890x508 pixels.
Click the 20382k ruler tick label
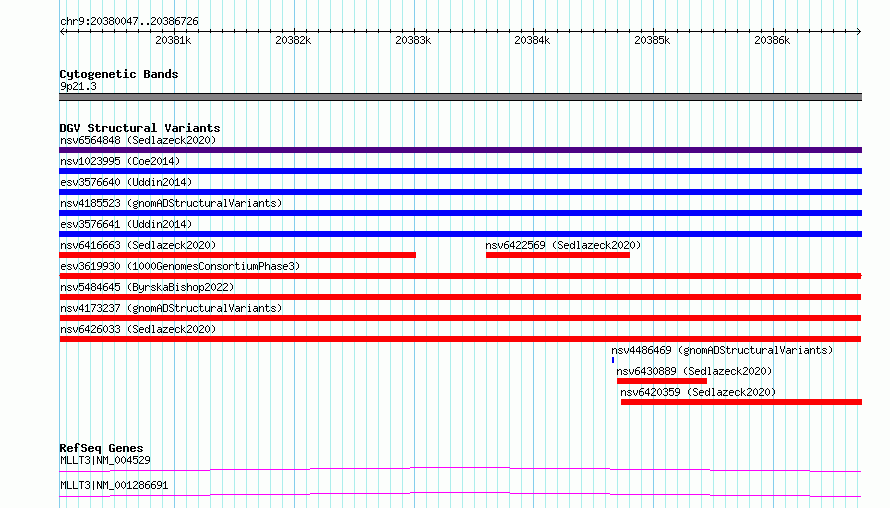click(293, 40)
